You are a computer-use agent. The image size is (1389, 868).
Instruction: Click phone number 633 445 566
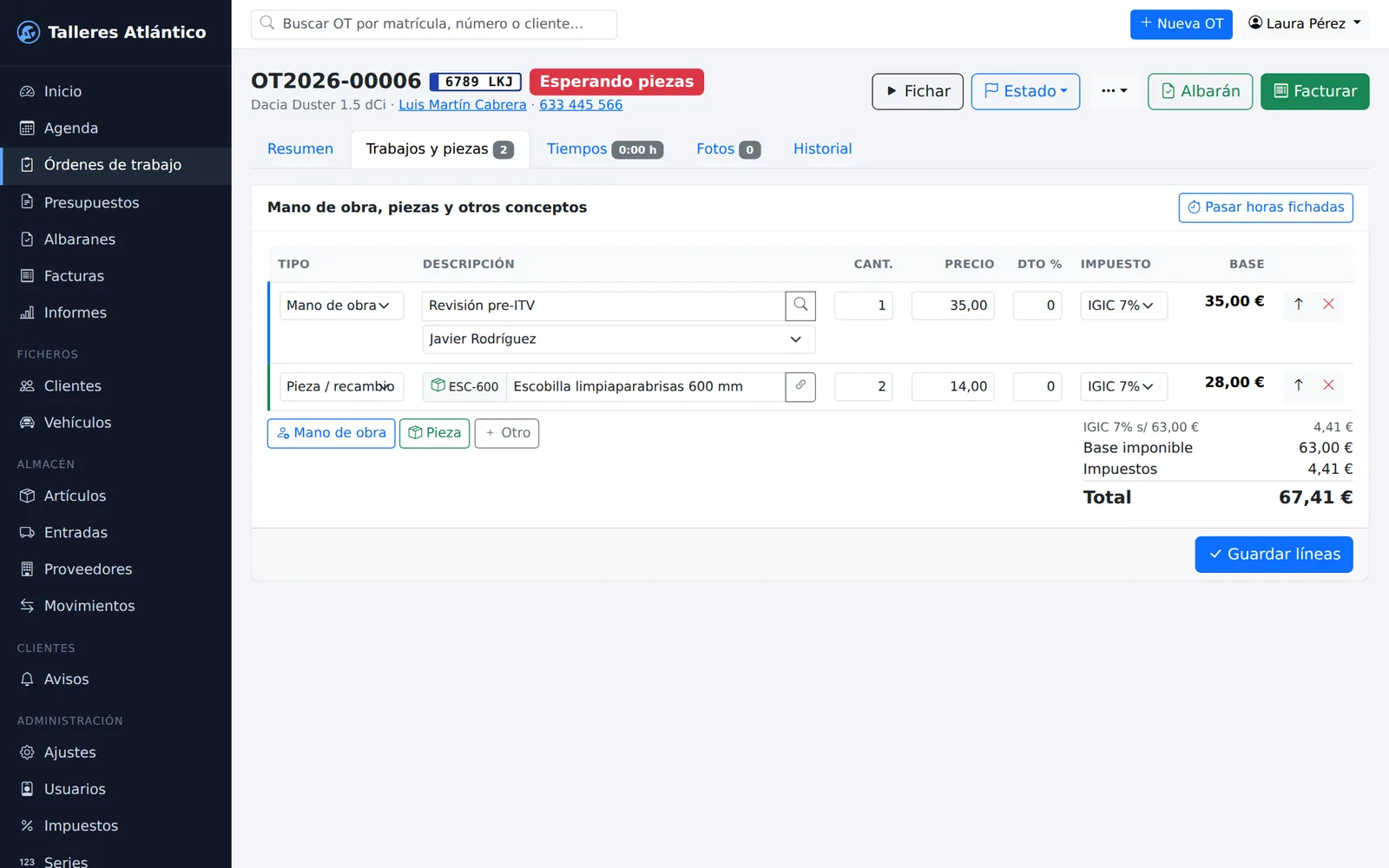581,105
